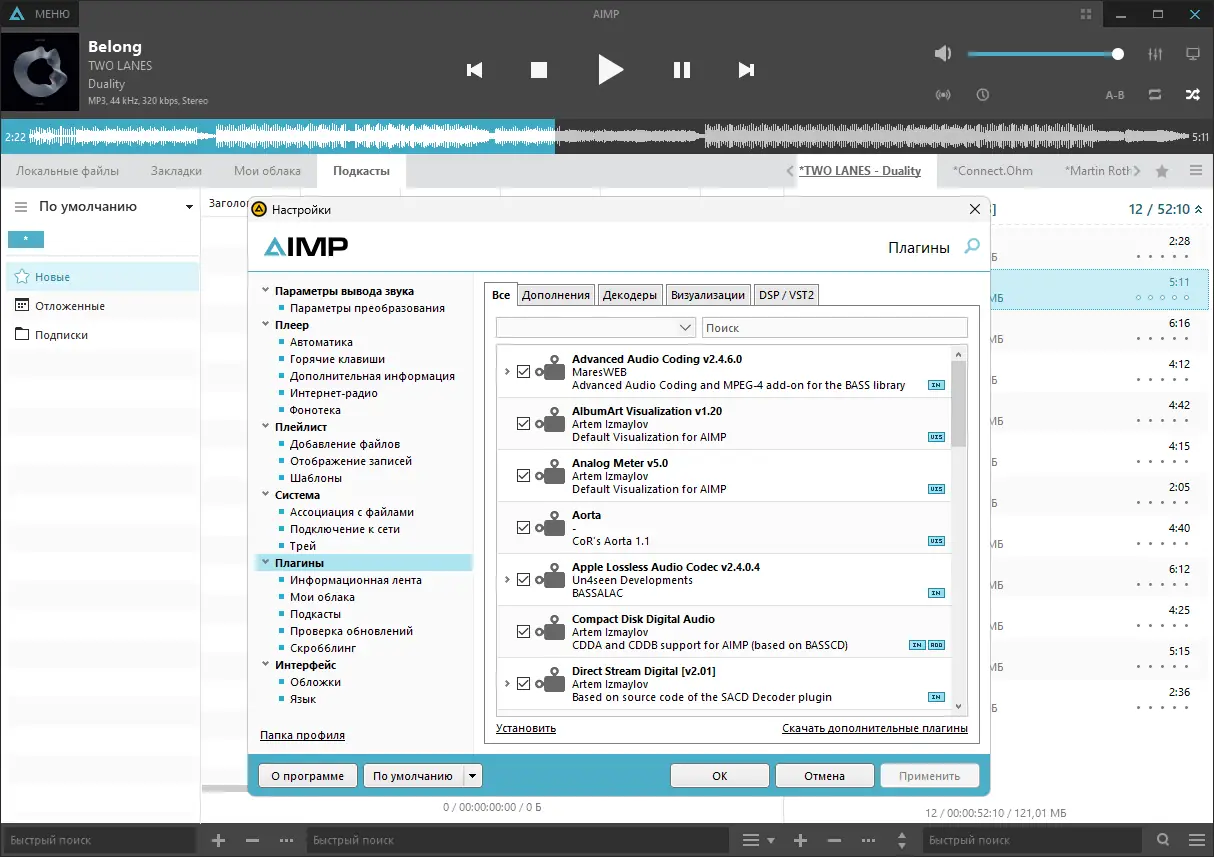Click the favorites star next to playlist tabs
The height and width of the screenshot is (857, 1214).
(x=1162, y=171)
